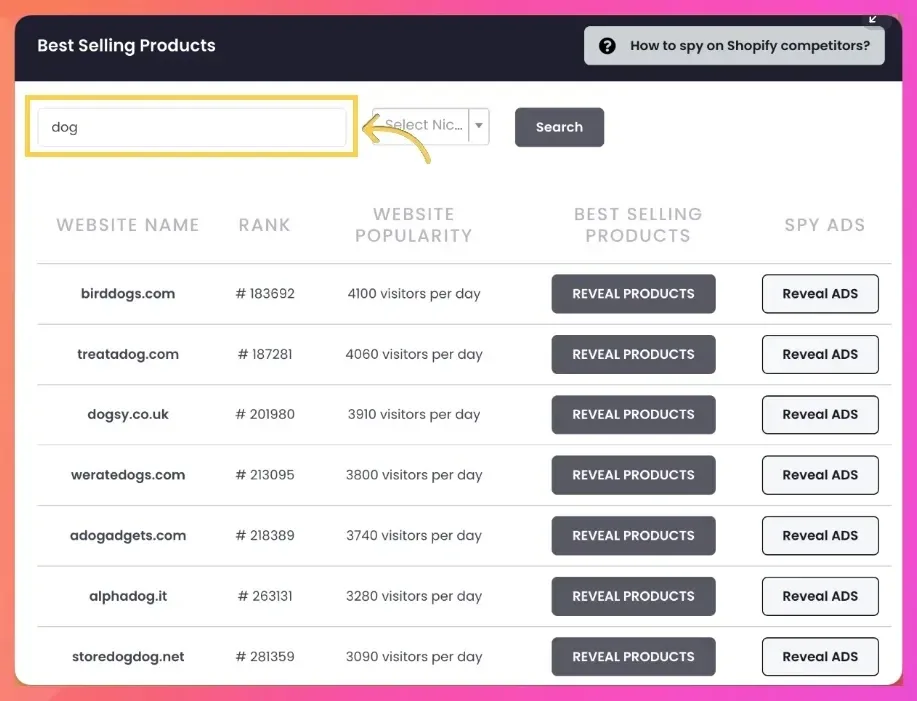
Task: Click '3090 visitors per day' cell
Action: (x=414, y=657)
